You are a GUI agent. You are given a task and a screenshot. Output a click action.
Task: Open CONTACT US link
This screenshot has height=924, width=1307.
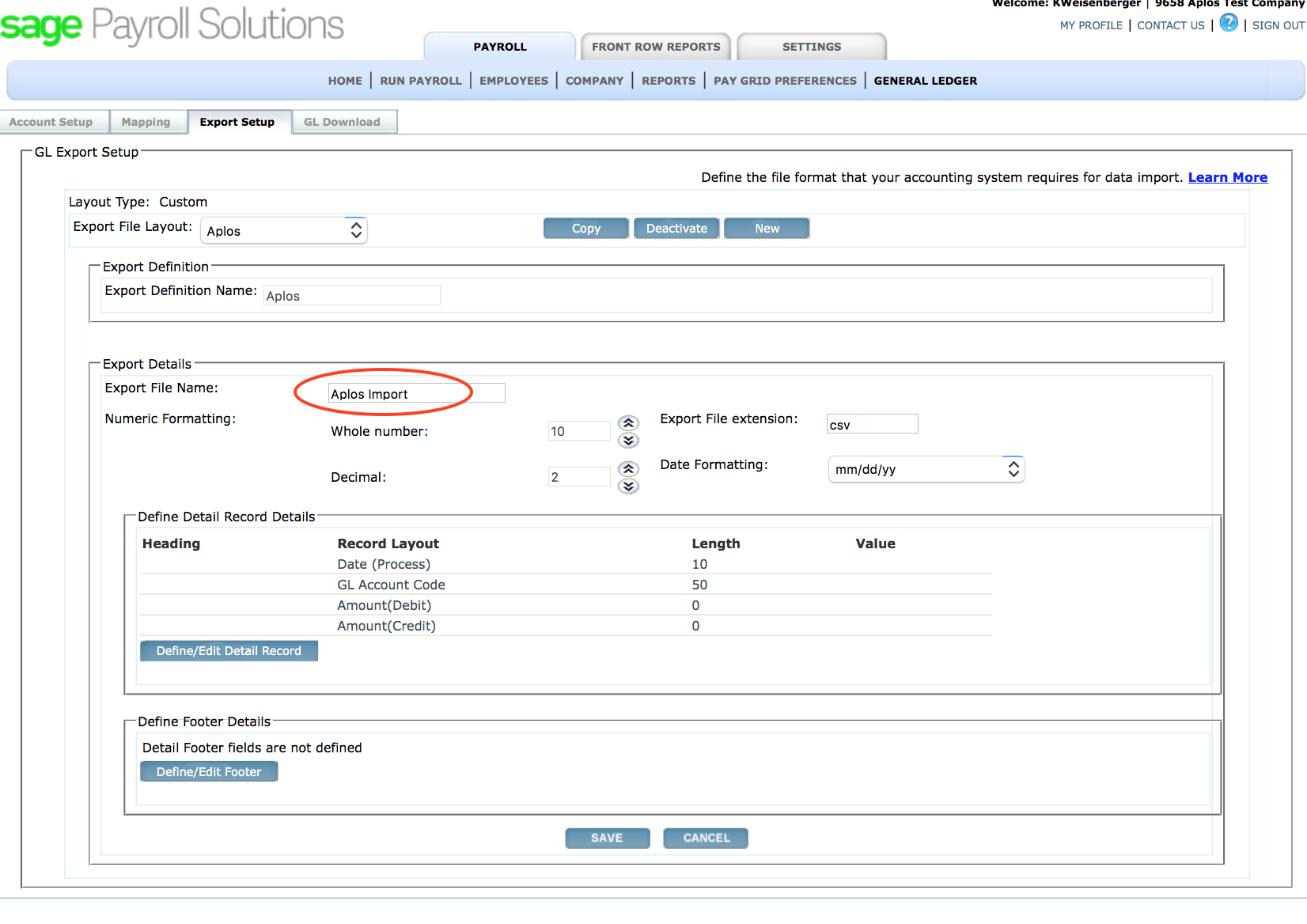(1171, 25)
